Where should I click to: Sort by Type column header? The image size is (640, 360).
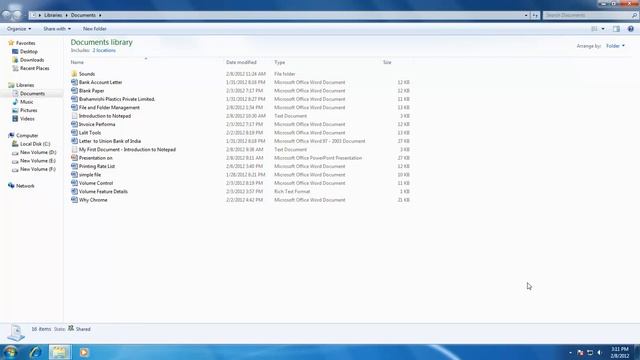279,62
